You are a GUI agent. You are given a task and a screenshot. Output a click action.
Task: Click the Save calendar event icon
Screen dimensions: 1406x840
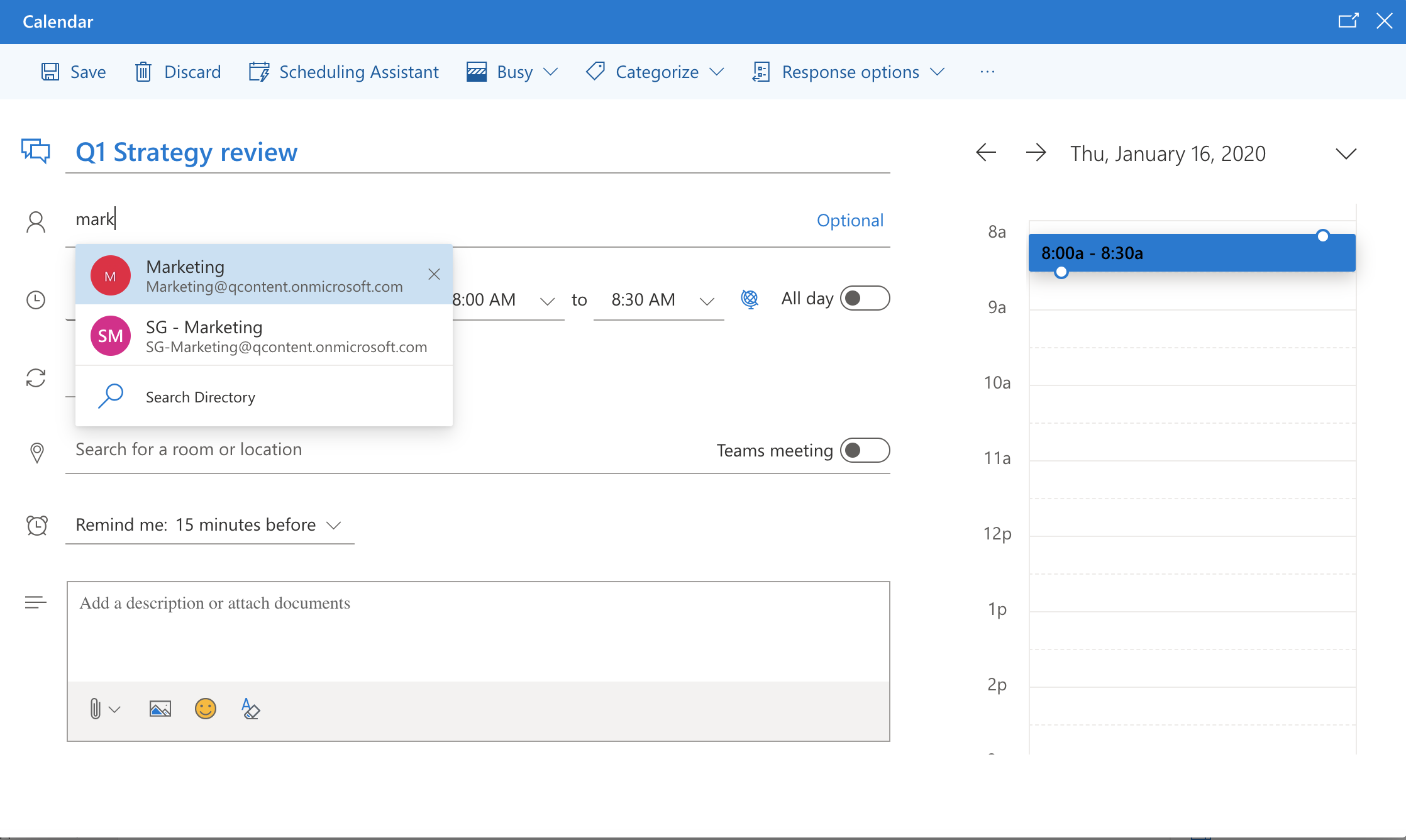(x=50, y=71)
